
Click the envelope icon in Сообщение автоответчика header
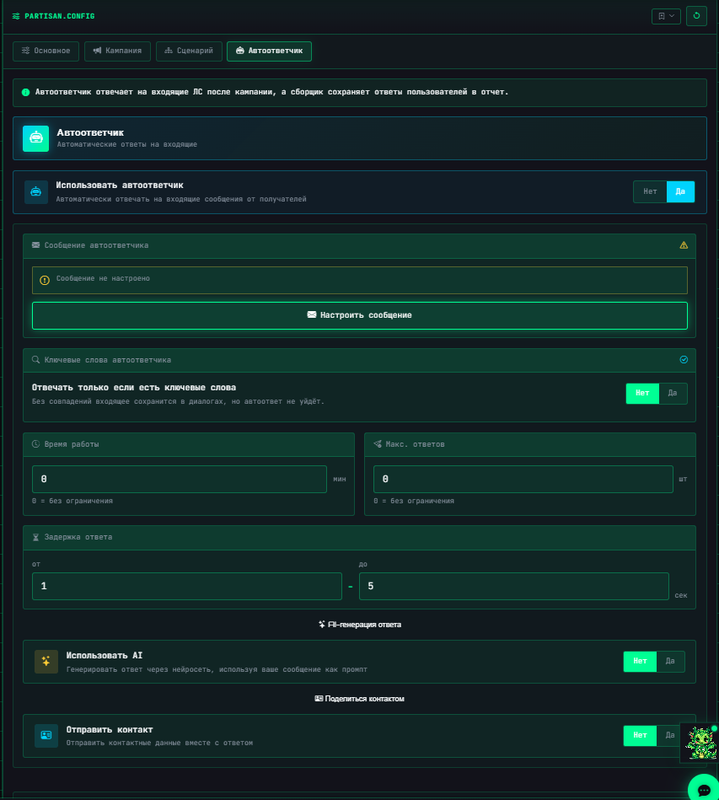point(36,245)
